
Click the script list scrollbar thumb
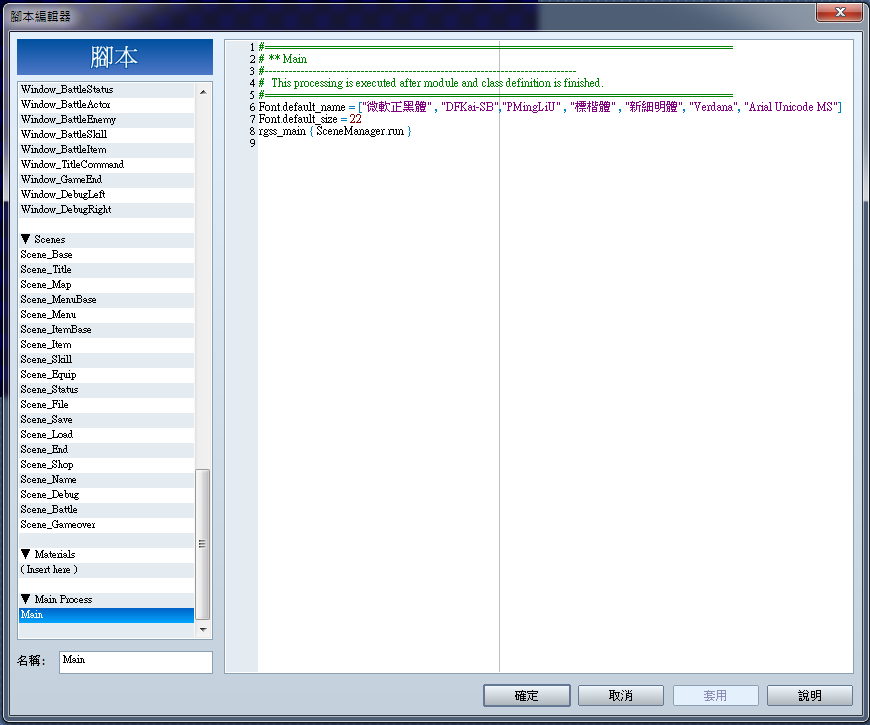(203, 544)
